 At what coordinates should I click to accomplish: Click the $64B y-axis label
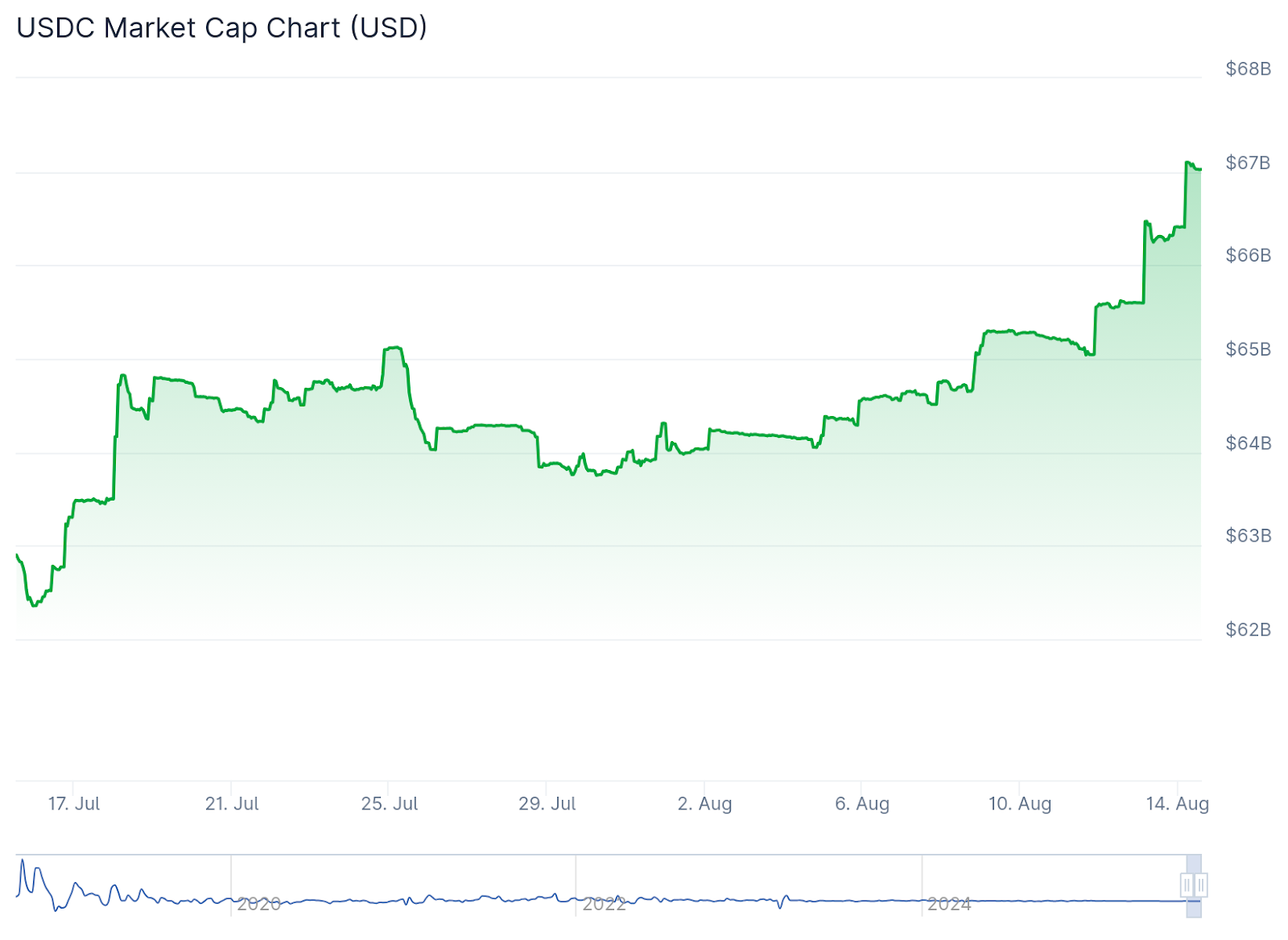(1248, 443)
